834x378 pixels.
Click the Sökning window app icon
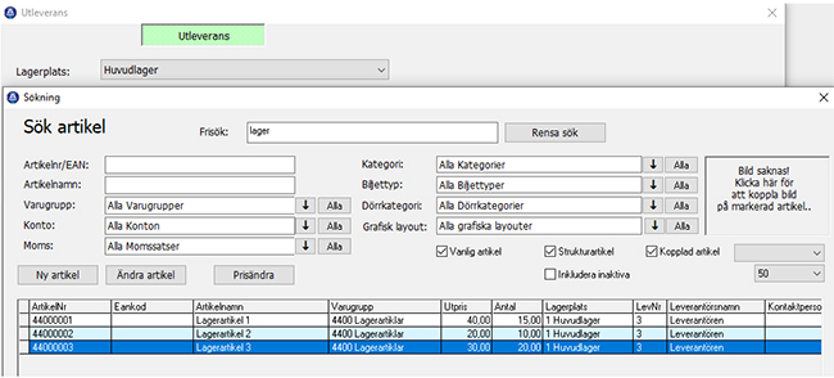click(x=14, y=97)
